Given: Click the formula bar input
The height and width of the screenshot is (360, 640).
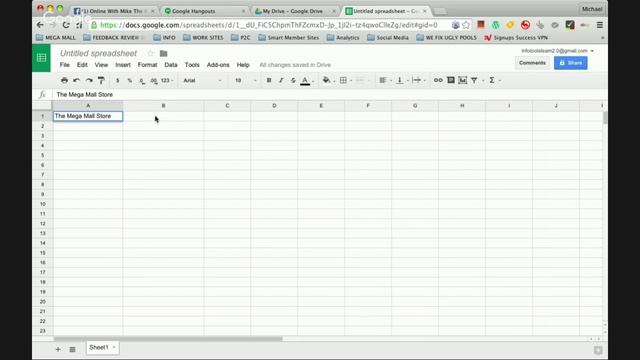Looking at the screenshot, I should (x=329, y=94).
